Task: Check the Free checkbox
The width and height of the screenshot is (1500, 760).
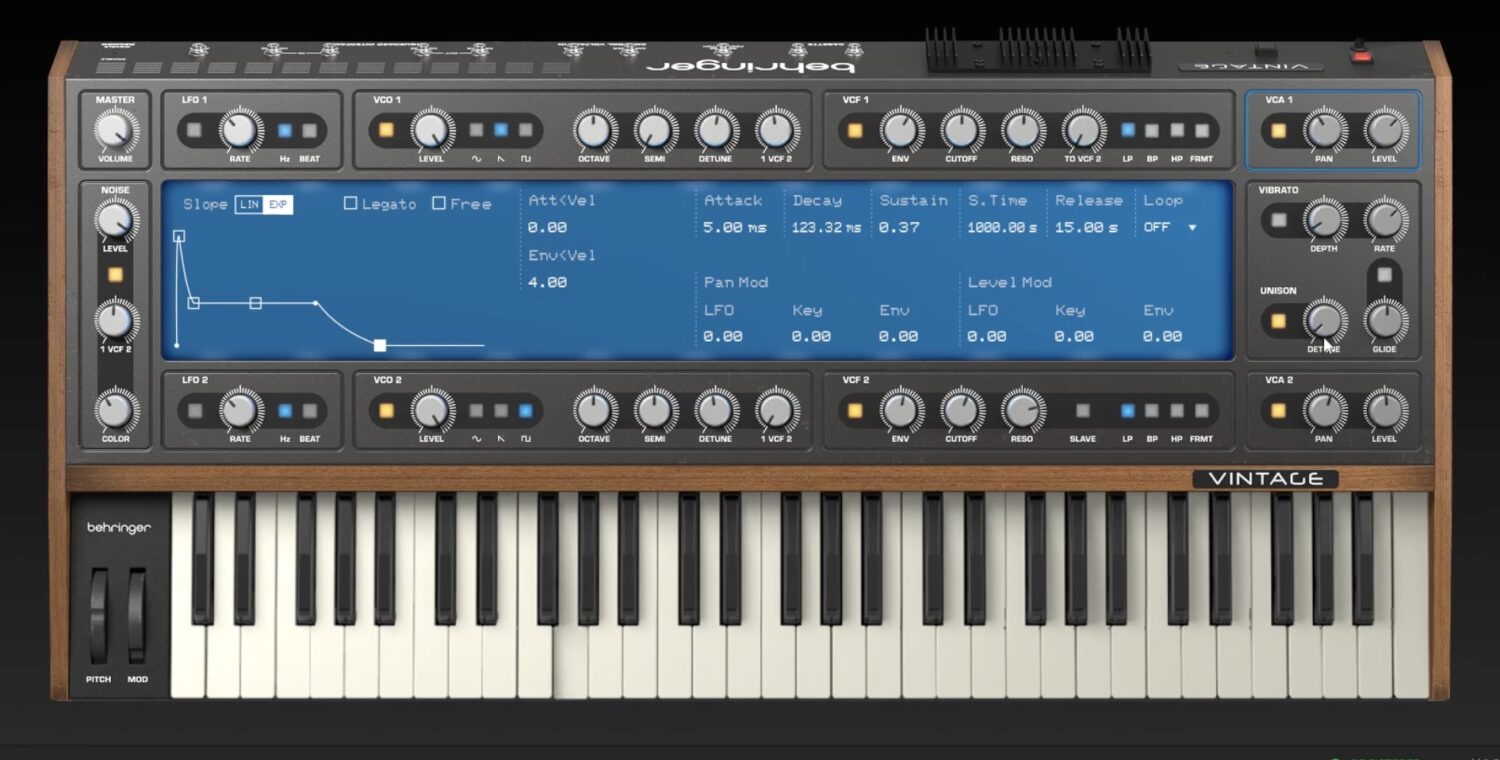Action: tap(438, 203)
